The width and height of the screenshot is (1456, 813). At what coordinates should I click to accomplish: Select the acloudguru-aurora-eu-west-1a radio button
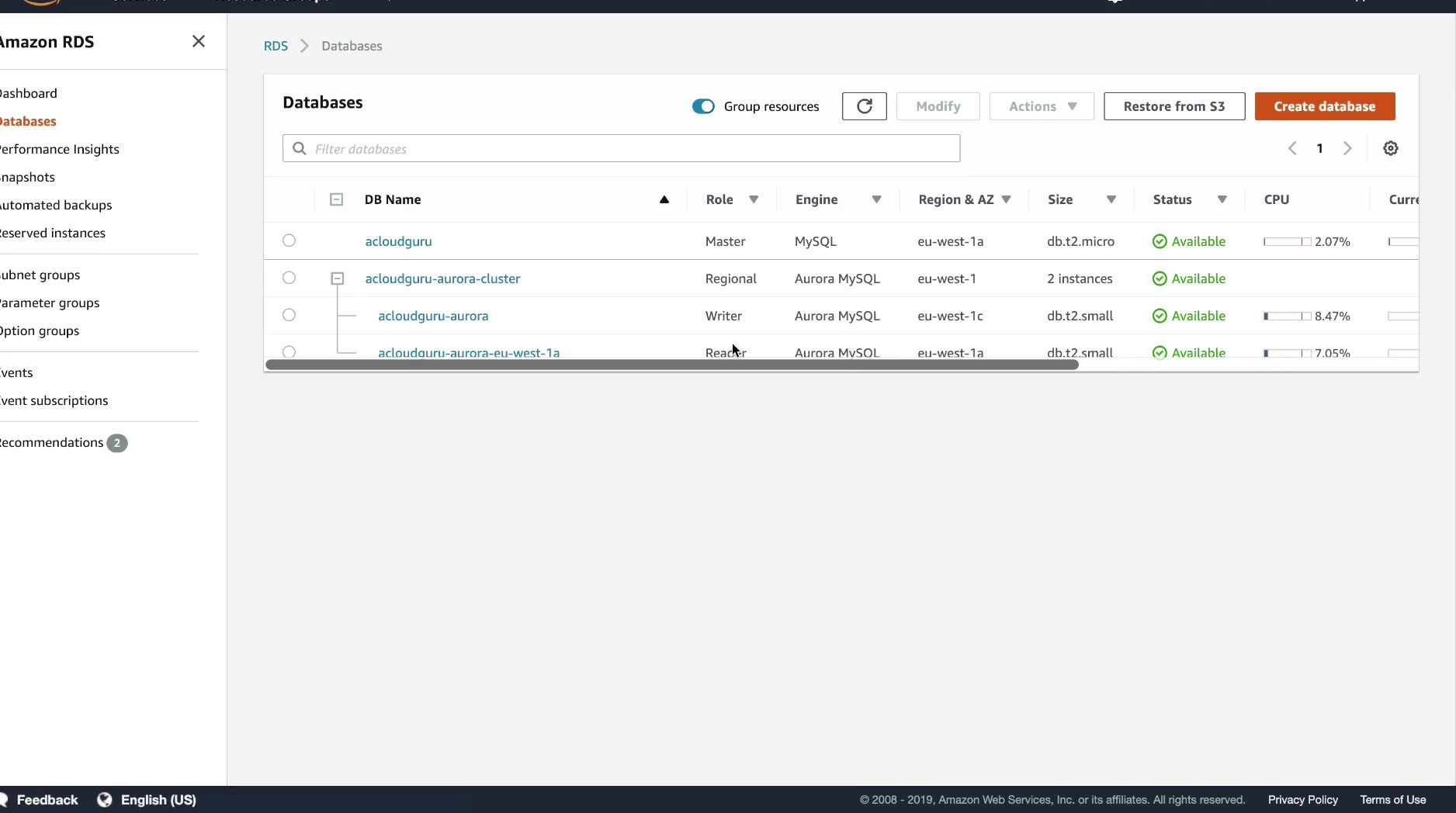pos(289,351)
